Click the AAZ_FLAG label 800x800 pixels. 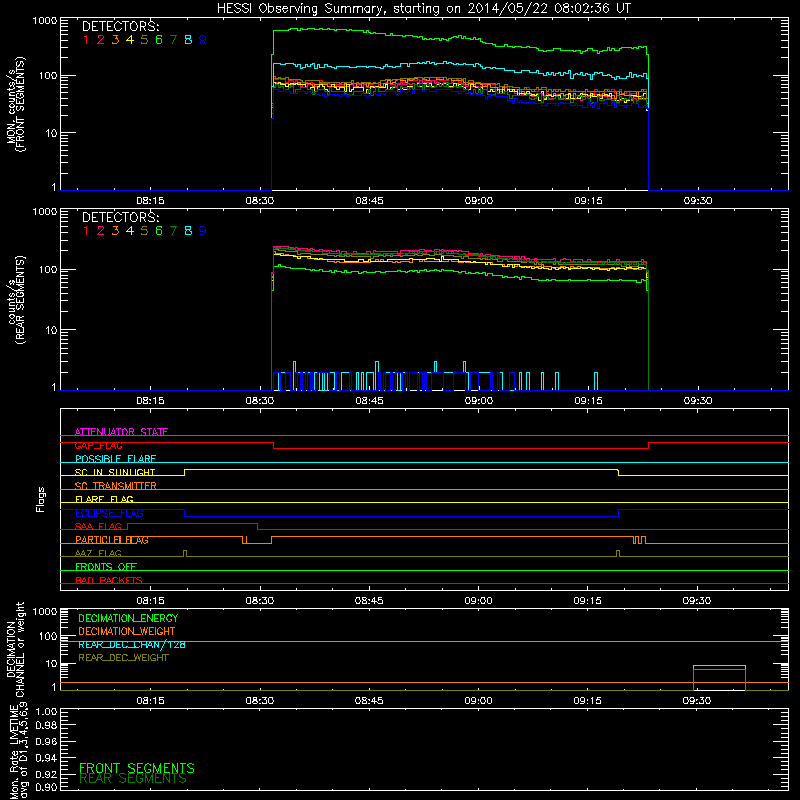(x=98, y=553)
